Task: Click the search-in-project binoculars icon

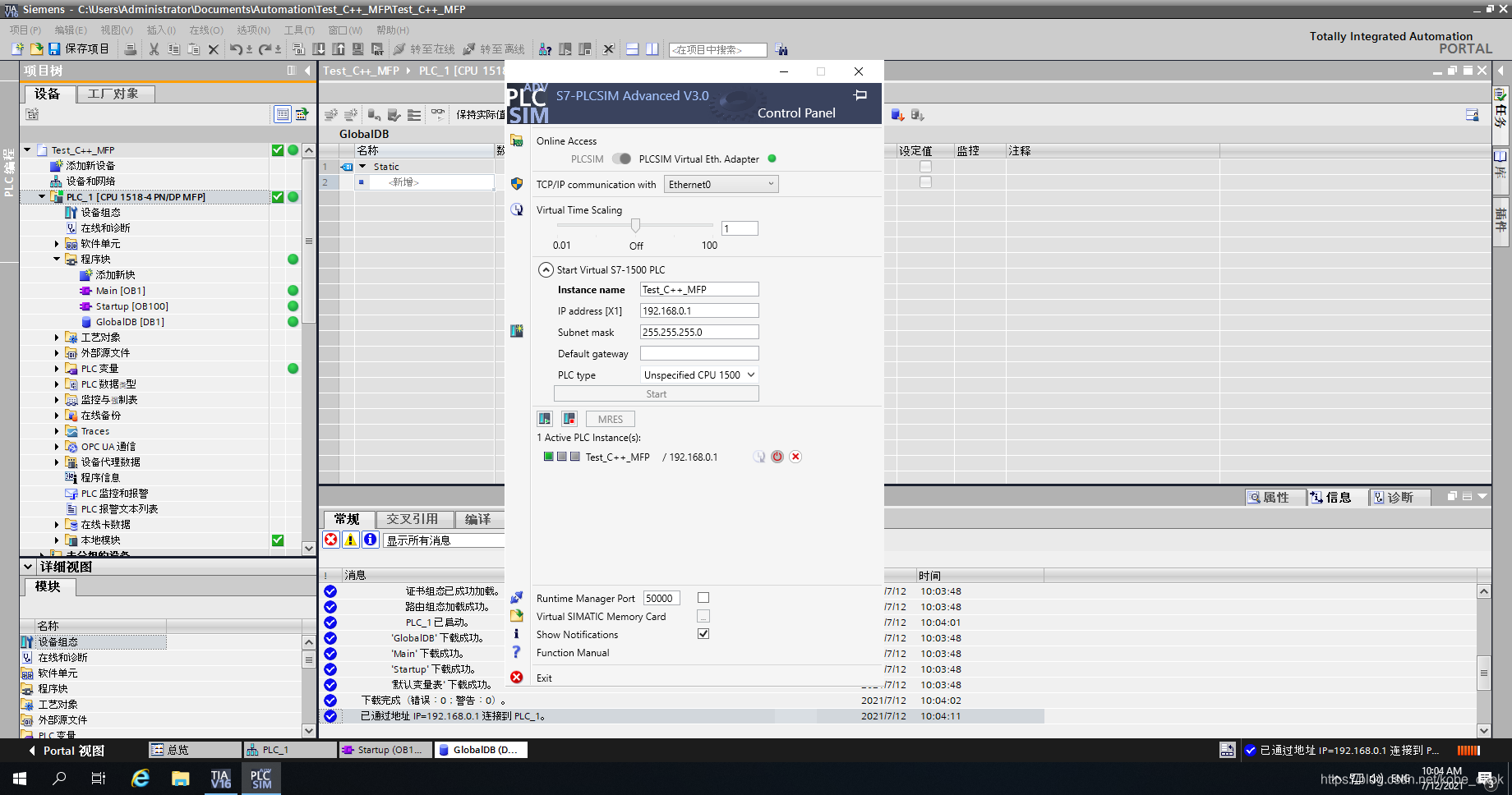Action: [x=781, y=49]
